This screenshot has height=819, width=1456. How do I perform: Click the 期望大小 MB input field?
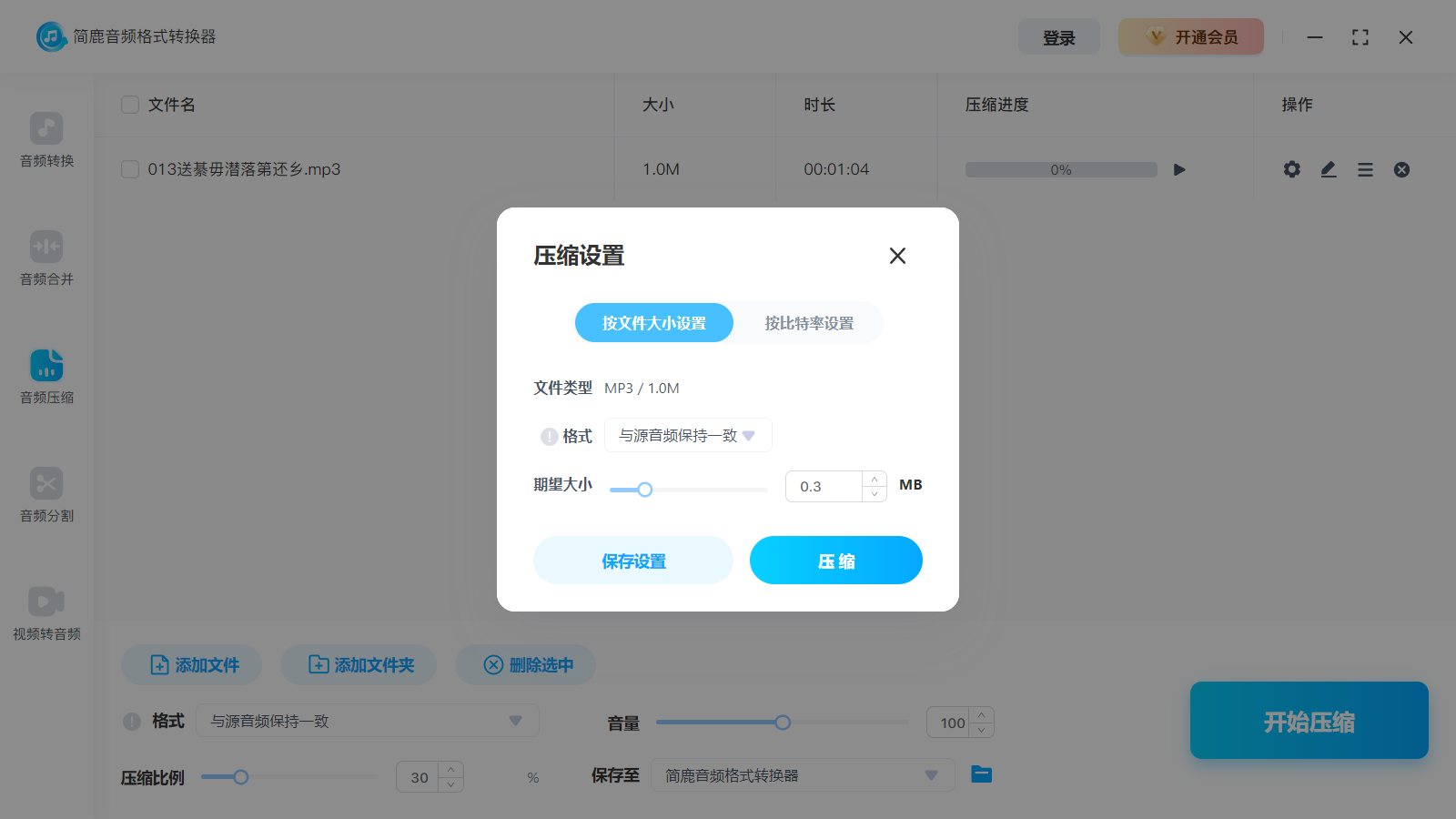tap(824, 487)
